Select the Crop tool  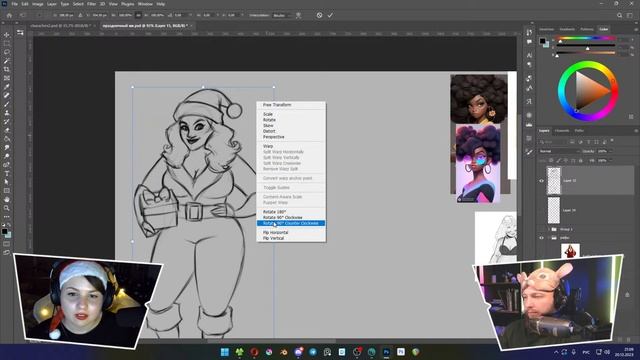coord(7,69)
